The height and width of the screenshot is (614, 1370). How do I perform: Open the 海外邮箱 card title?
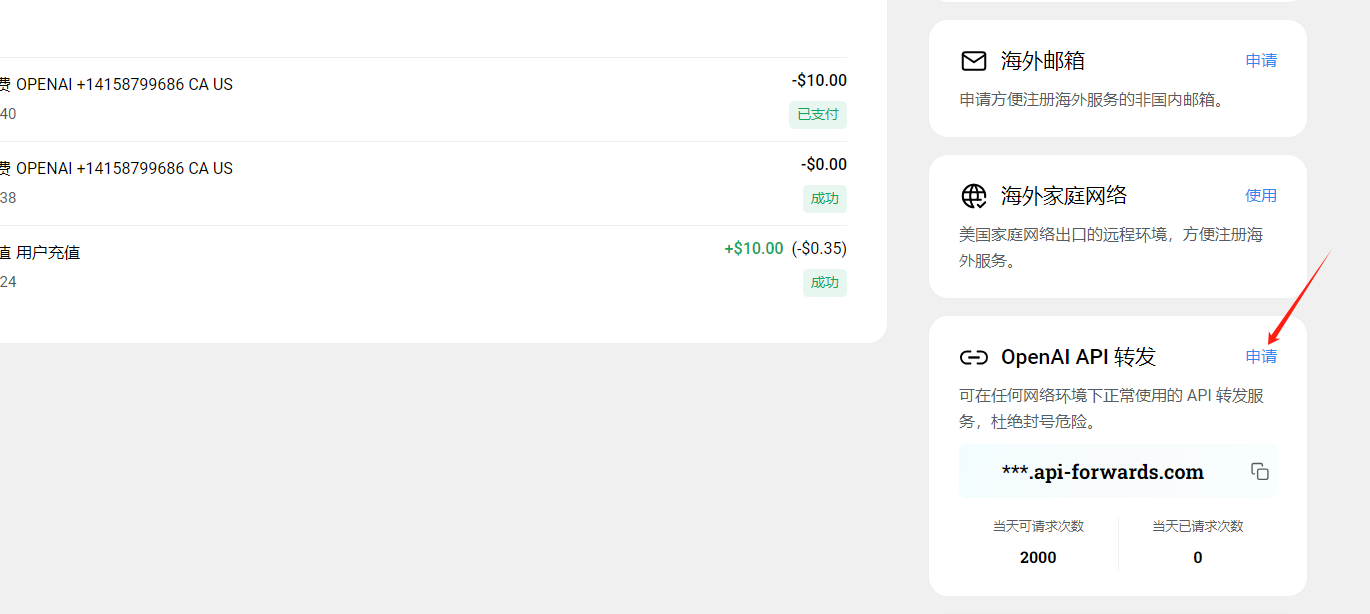(1043, 61)
